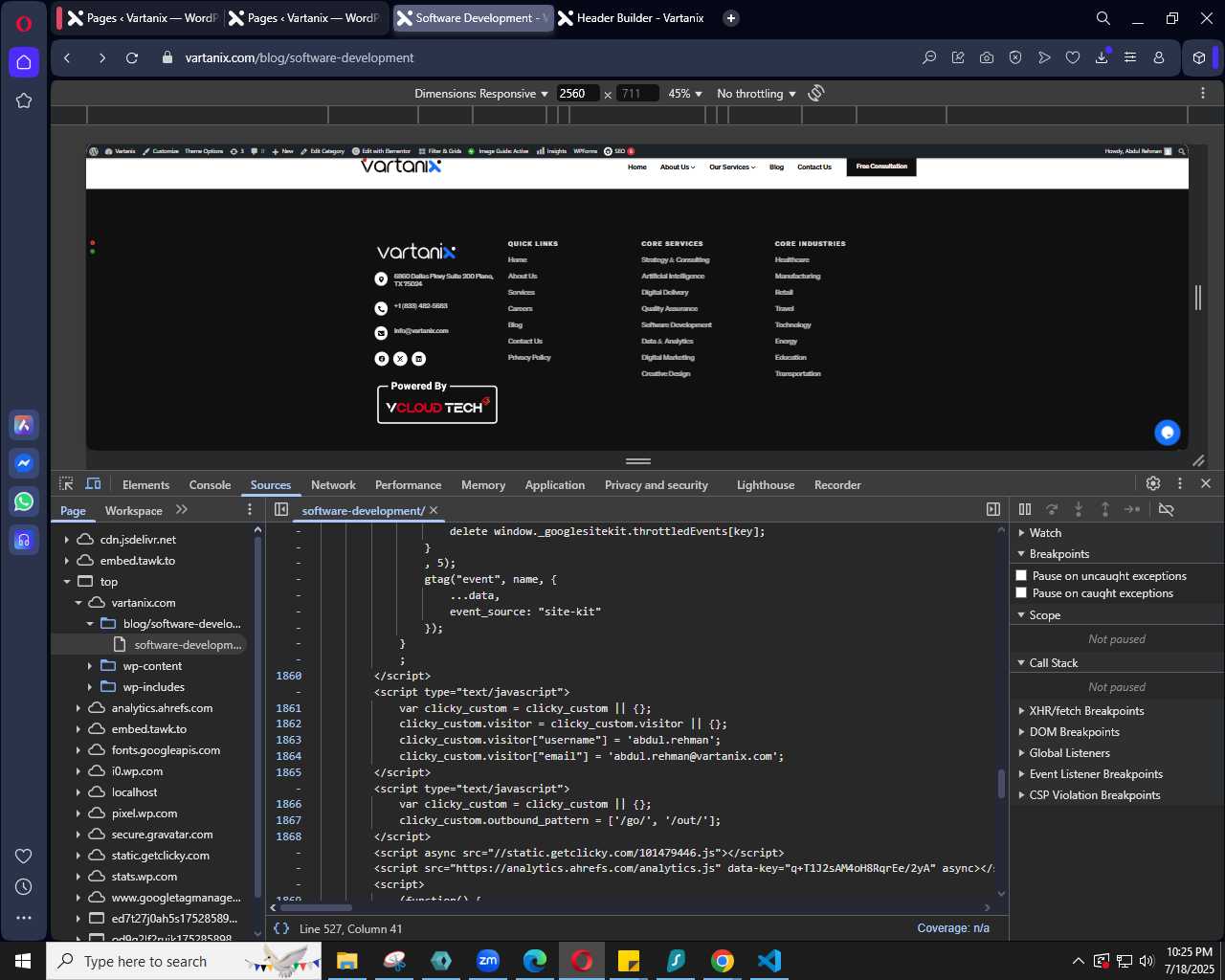Hide the sources navigator sidebar
Image resolution: width=1225 pixels, height=980 pixels.
[x=281, y=509]
